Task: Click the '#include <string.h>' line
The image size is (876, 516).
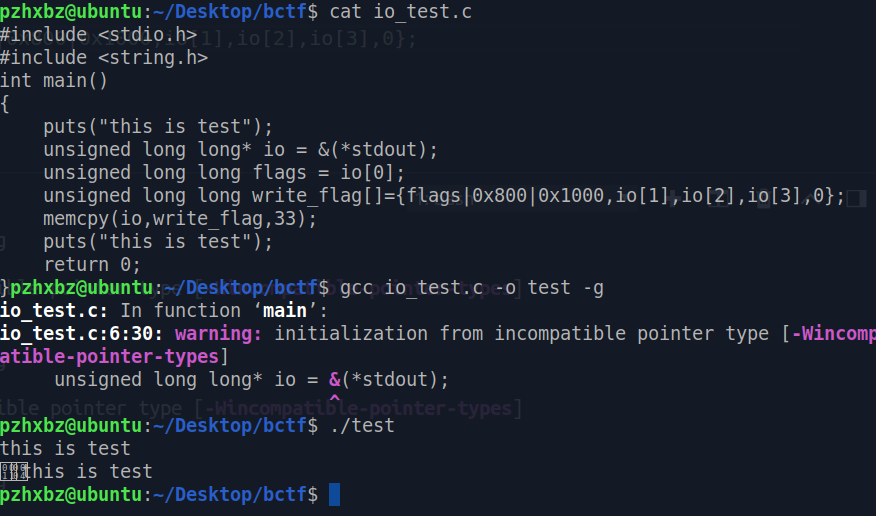Action: point(104,58)
